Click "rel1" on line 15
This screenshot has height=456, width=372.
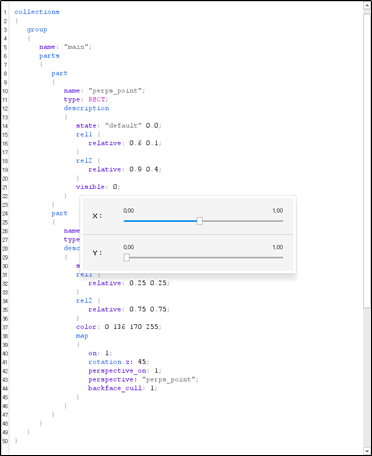[x=84, y=134]
